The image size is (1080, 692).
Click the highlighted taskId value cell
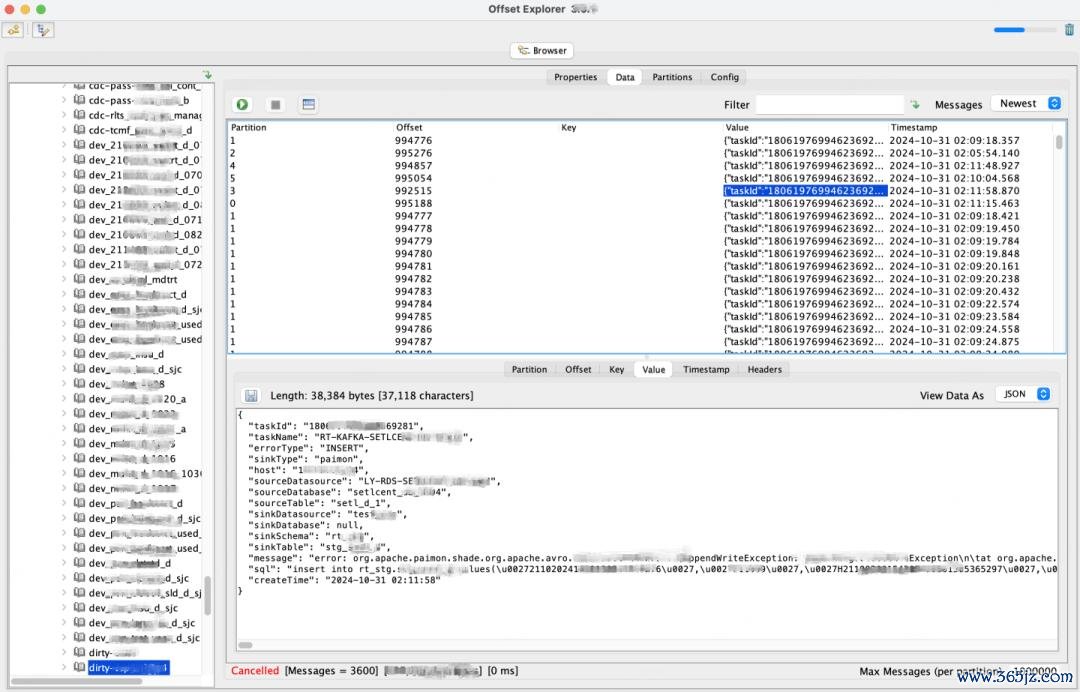pyautogui.click(x=805, y=191)
